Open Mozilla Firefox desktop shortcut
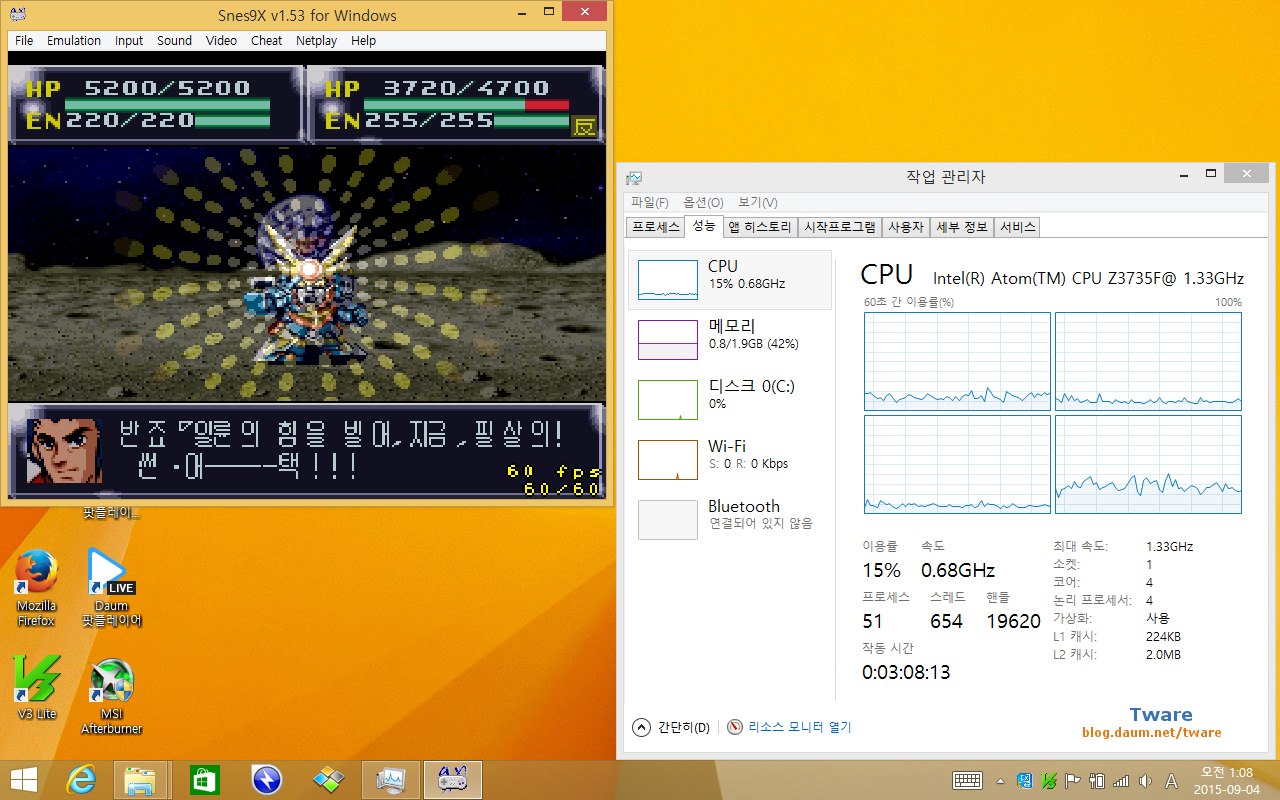Screen dimensions: 1280x800 (36, 589)
